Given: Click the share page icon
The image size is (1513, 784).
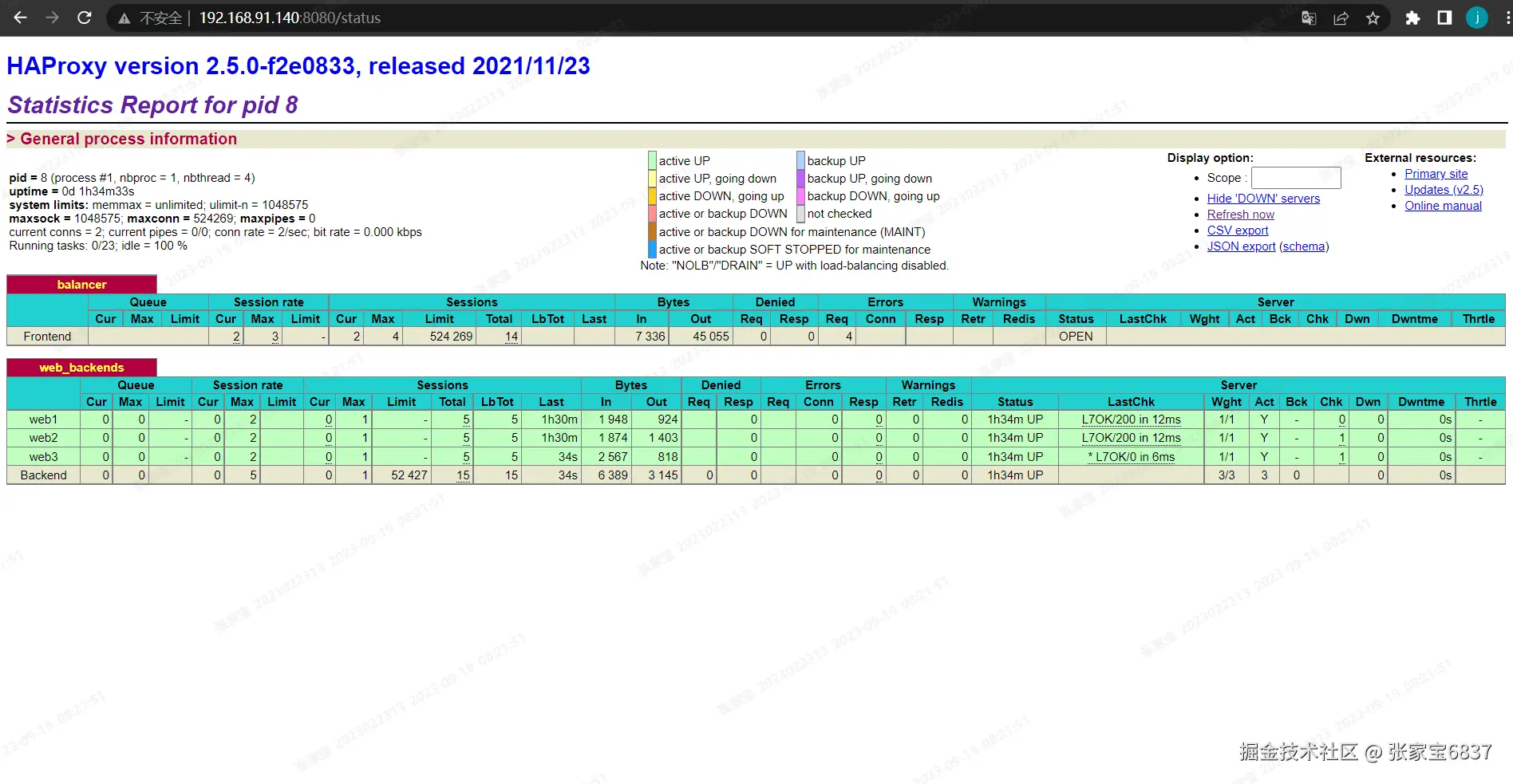Looking at the screenshot, I should click(1341, 18).
